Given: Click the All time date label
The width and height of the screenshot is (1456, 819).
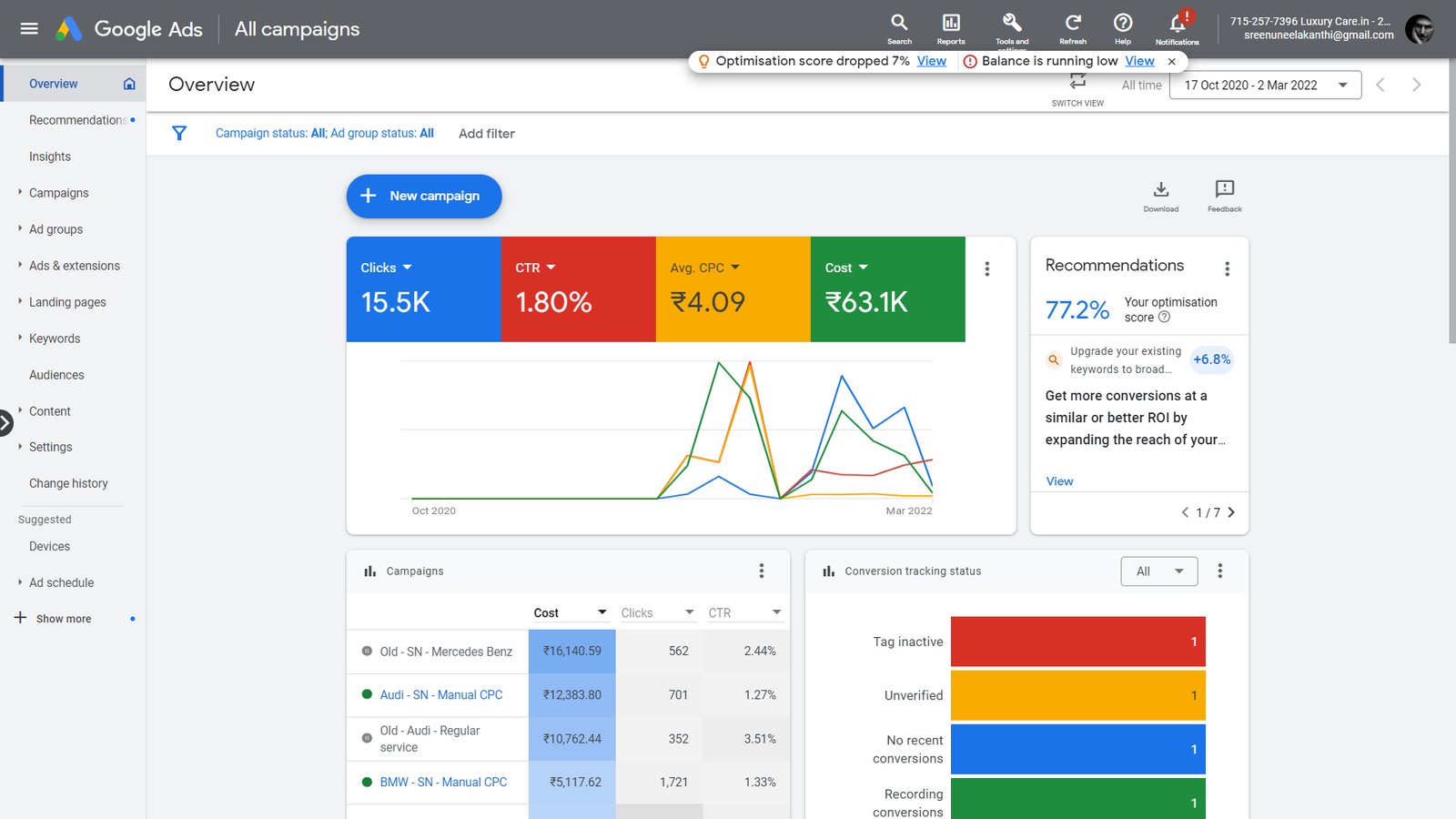Looking at the screenshot, I should [1141, 85].
